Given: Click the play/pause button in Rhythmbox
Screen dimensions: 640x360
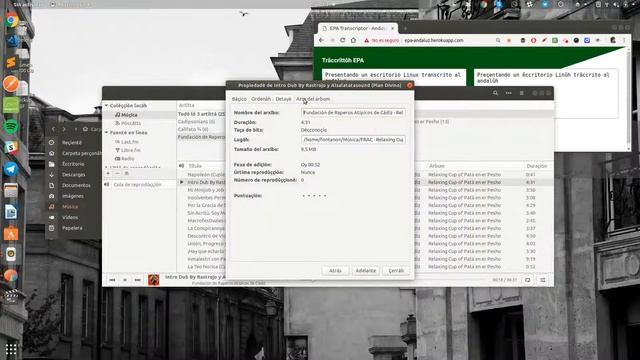Looking at the screenshot, I should coord(125,280).
